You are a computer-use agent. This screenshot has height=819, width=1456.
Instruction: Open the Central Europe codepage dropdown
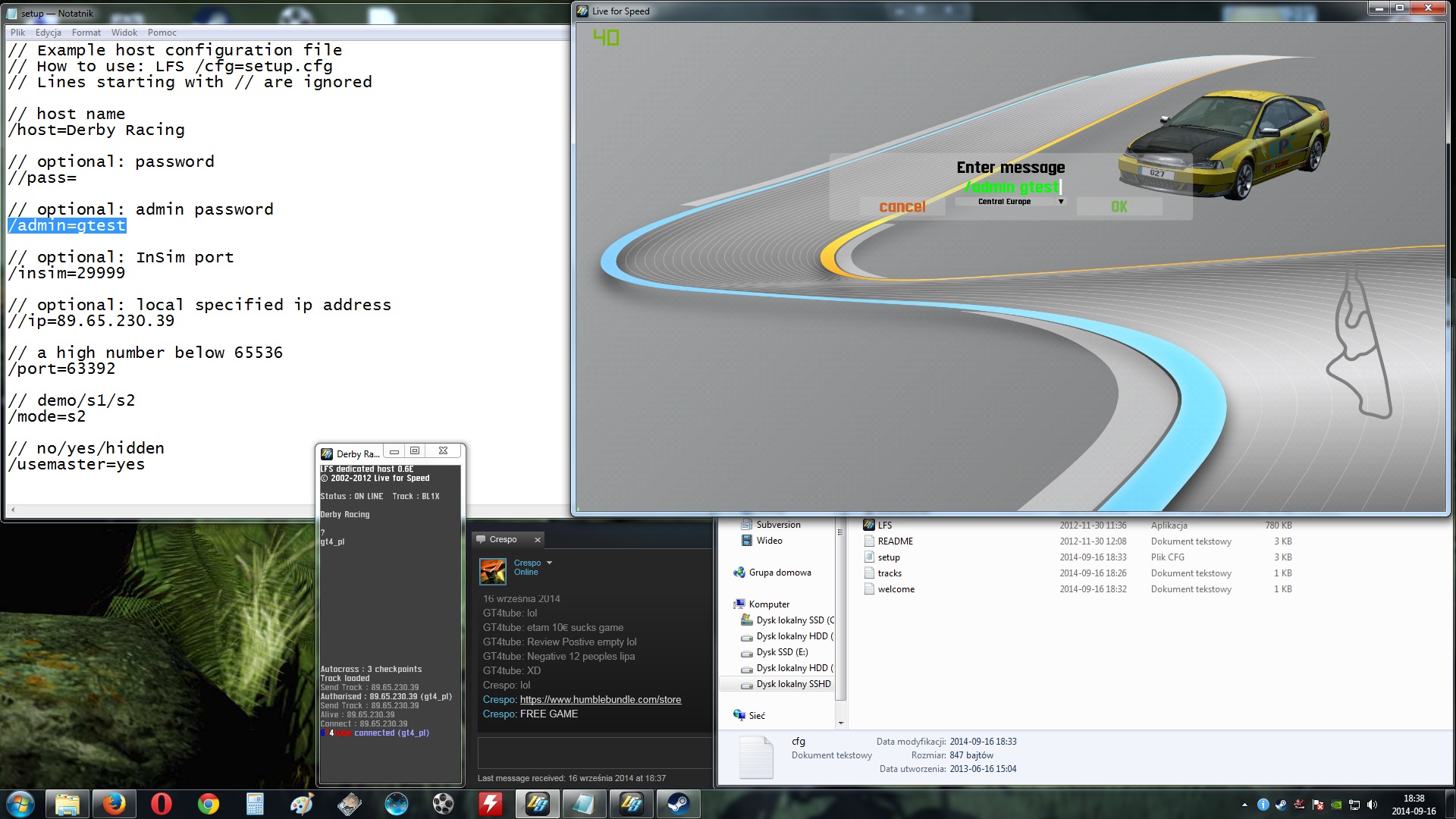tap(1011, 202)
